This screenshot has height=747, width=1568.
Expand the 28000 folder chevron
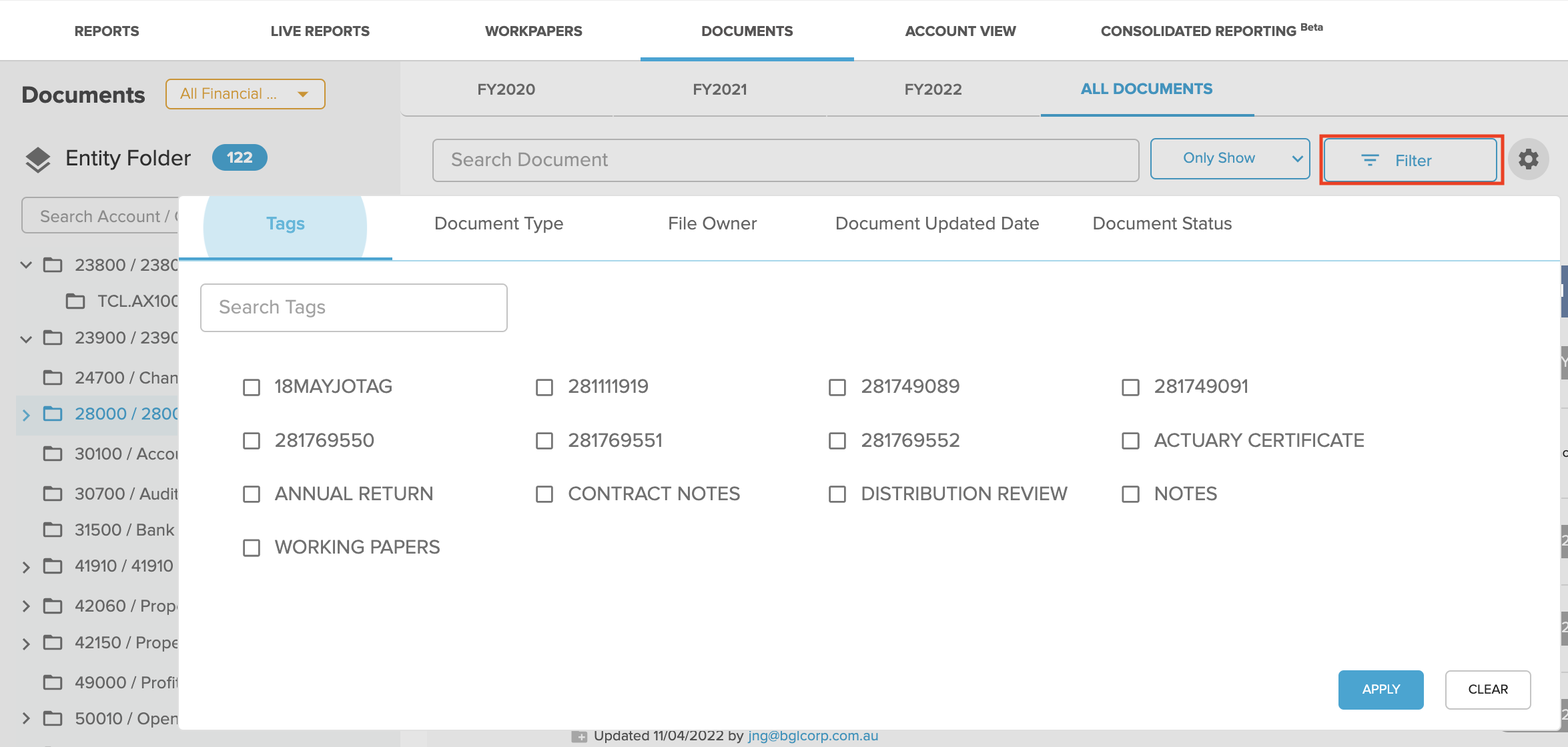coord(26,415)
